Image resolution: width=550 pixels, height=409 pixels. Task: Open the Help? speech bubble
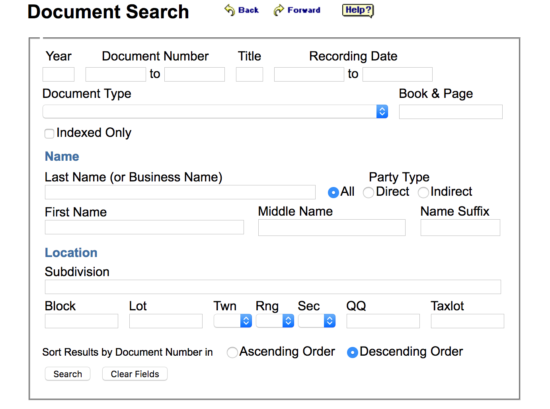[x=358, y=10]
